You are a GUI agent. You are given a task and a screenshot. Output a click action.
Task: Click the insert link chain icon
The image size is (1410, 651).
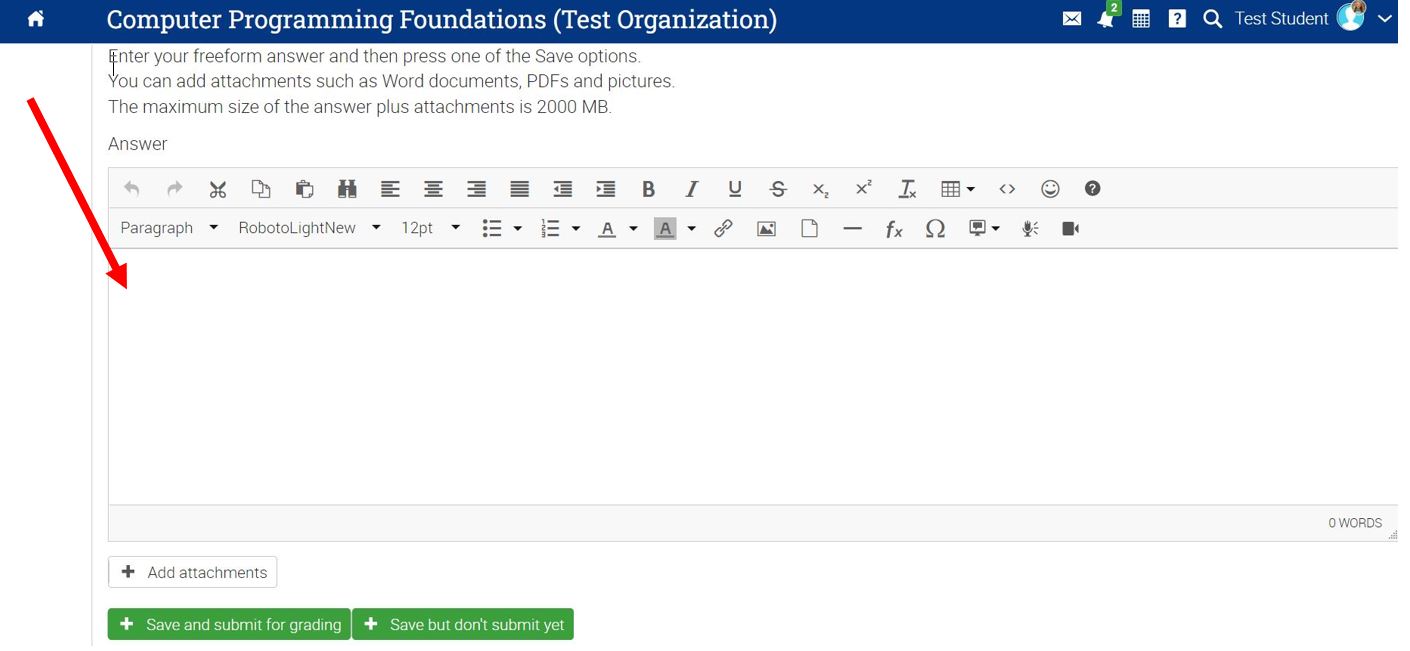pyautogui.click(x=723, y=229)
